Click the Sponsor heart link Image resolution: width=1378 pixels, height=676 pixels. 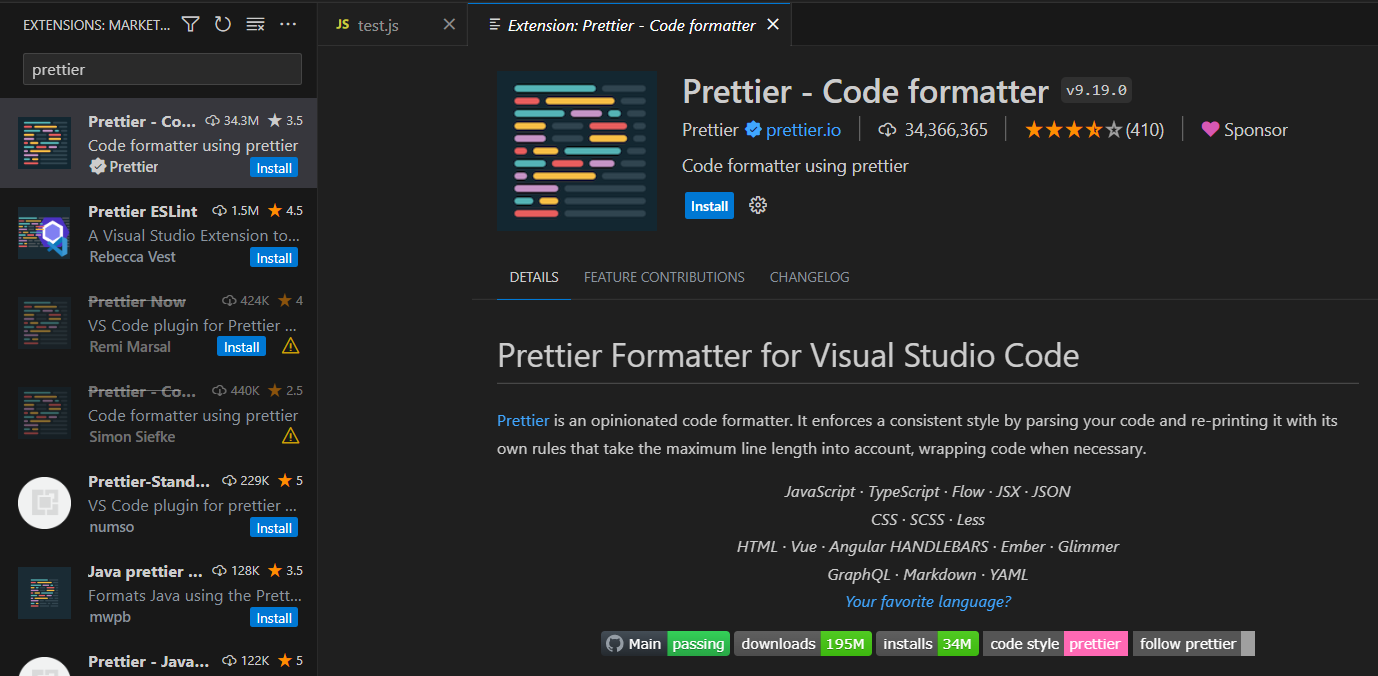(1244, 130)
